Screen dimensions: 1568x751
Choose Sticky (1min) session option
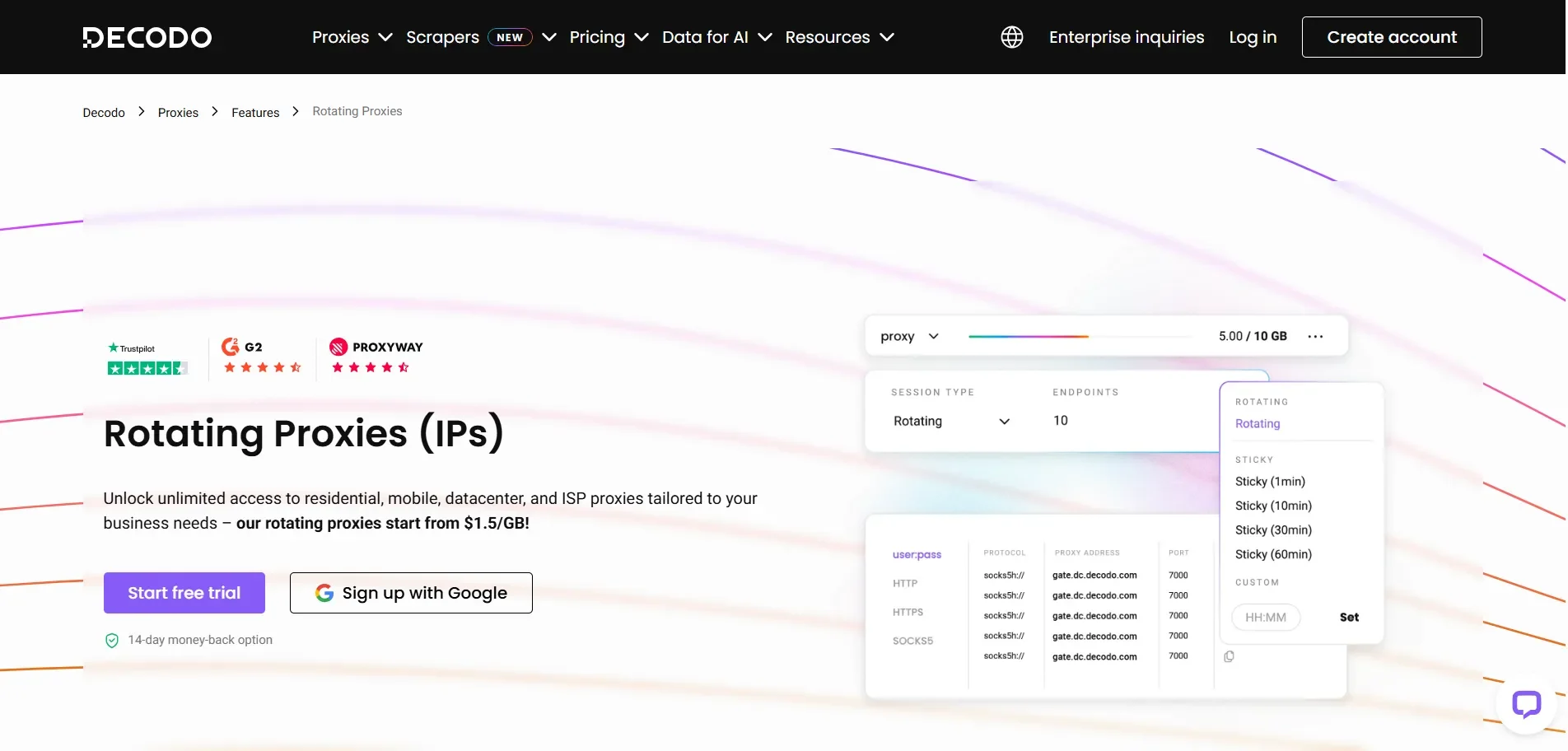click(x=1270, y=481)
